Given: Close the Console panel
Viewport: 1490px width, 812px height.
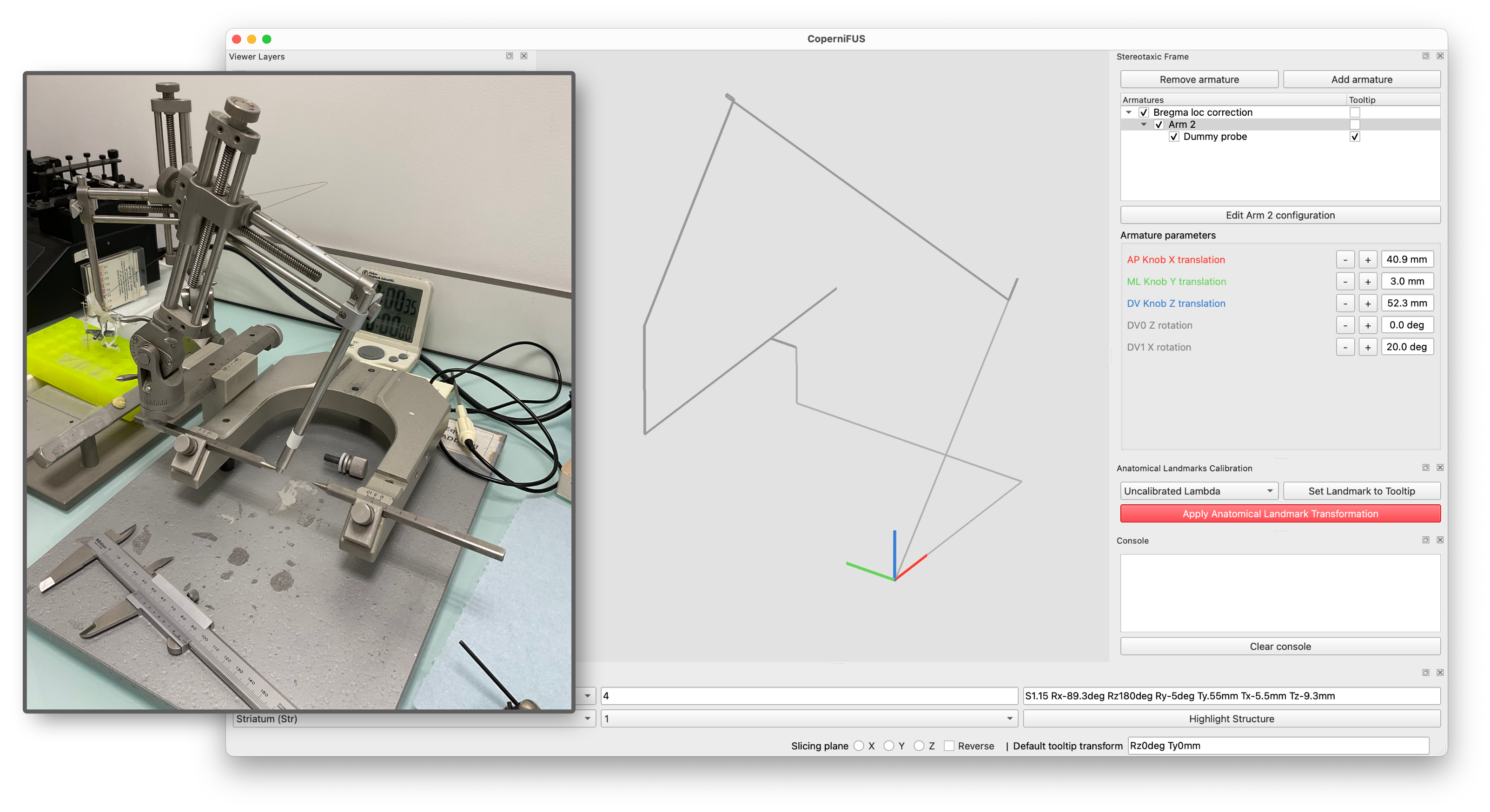Looking at the screenshot, I should [x=1440, y=540].
